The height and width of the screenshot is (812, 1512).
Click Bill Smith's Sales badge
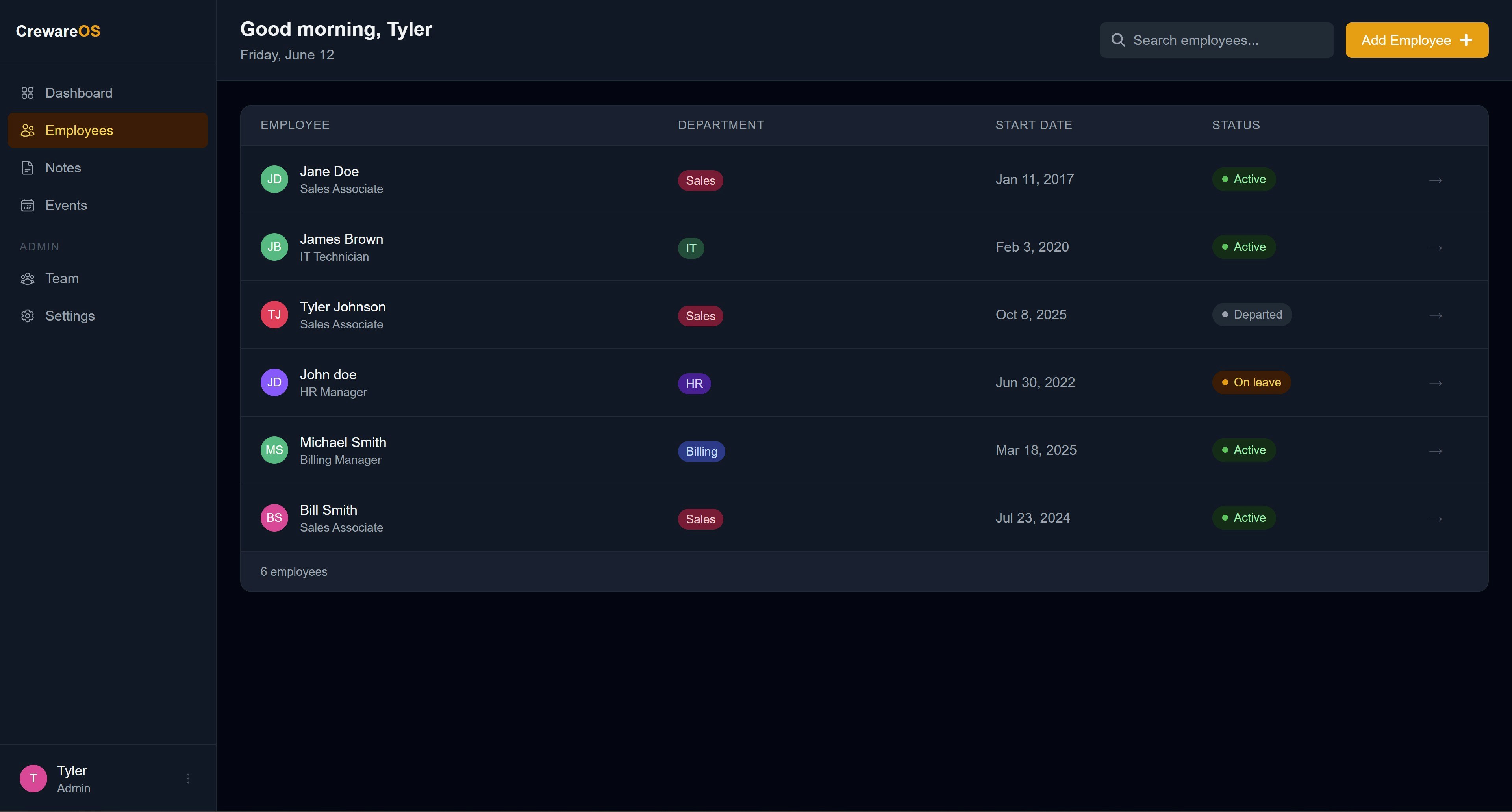pos(700,519)
